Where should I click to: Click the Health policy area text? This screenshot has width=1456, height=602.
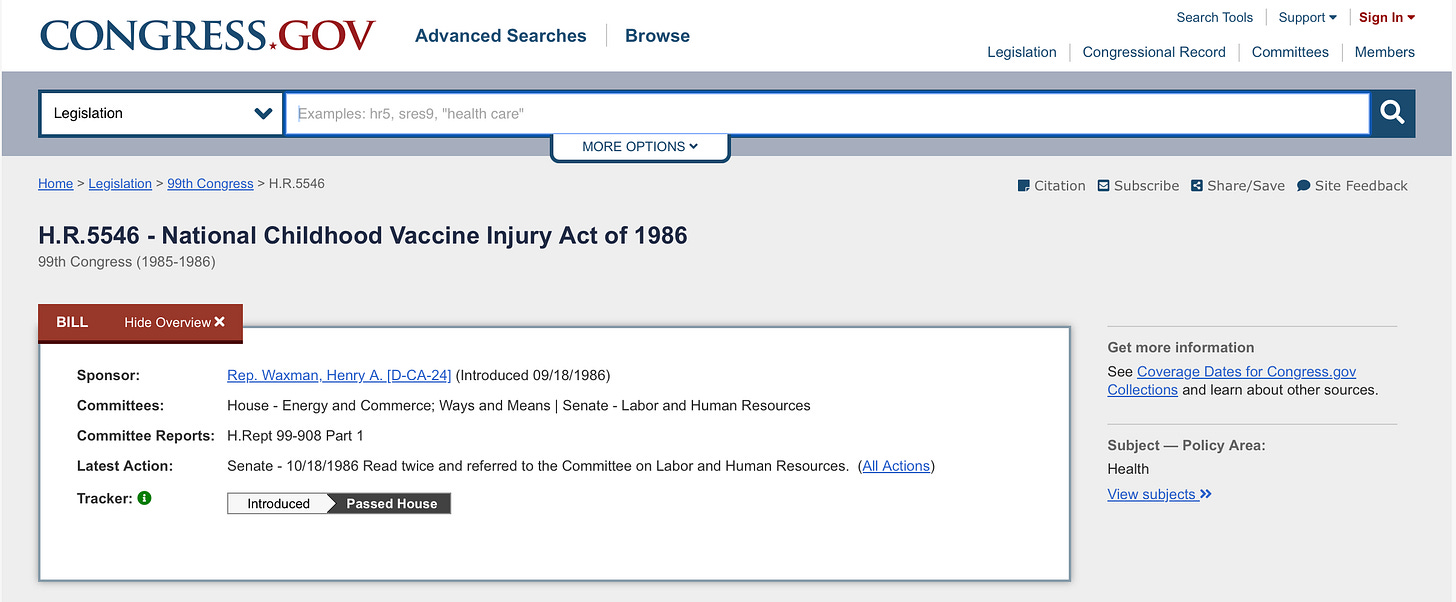click(x=1128, y=469)
